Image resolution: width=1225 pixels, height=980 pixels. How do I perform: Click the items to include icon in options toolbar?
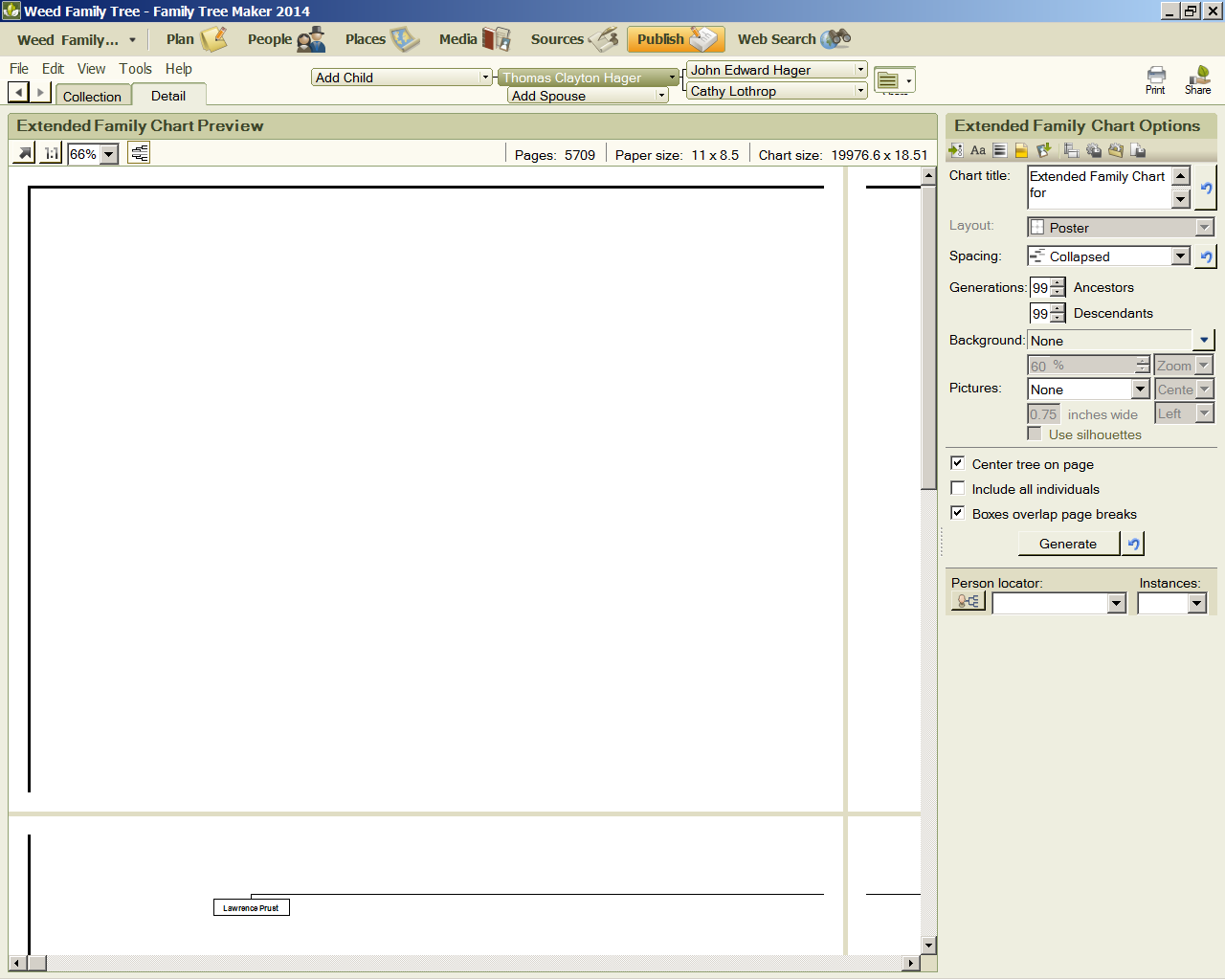955,150
